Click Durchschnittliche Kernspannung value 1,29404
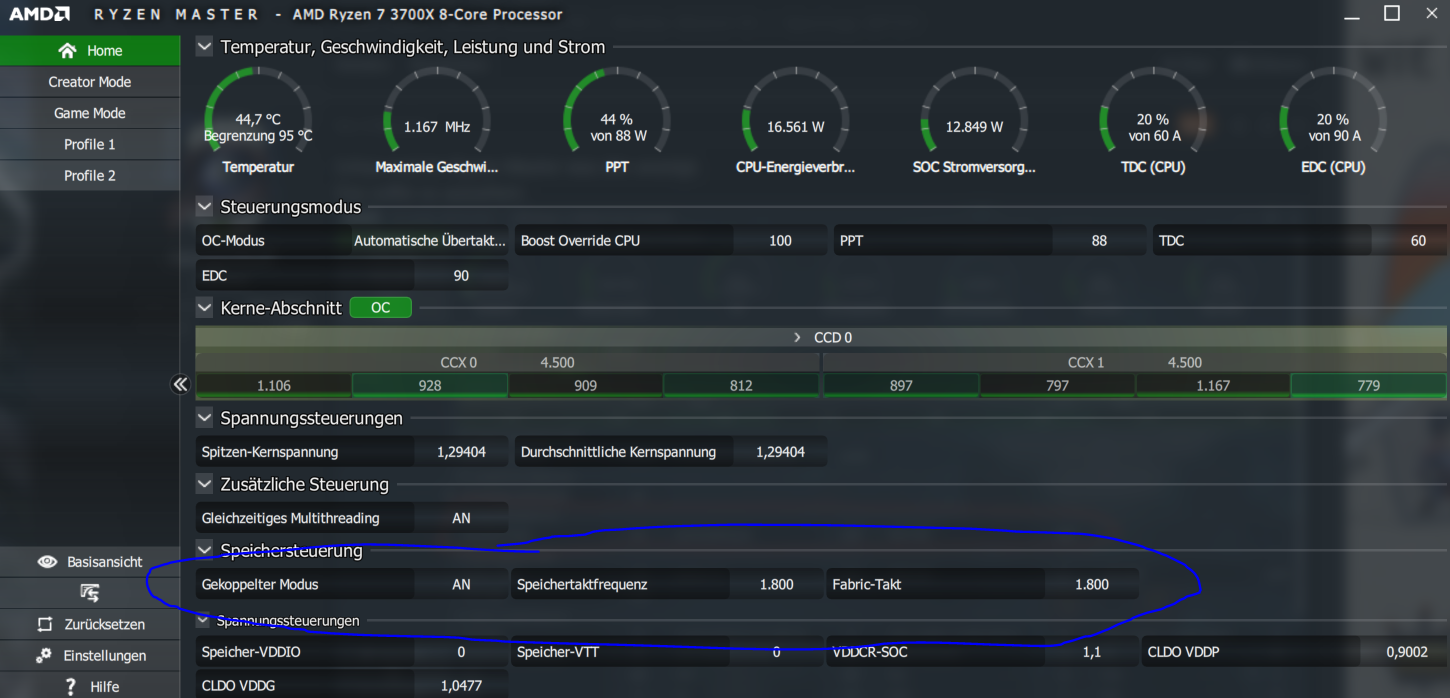1450x698 pixels. 780,452
